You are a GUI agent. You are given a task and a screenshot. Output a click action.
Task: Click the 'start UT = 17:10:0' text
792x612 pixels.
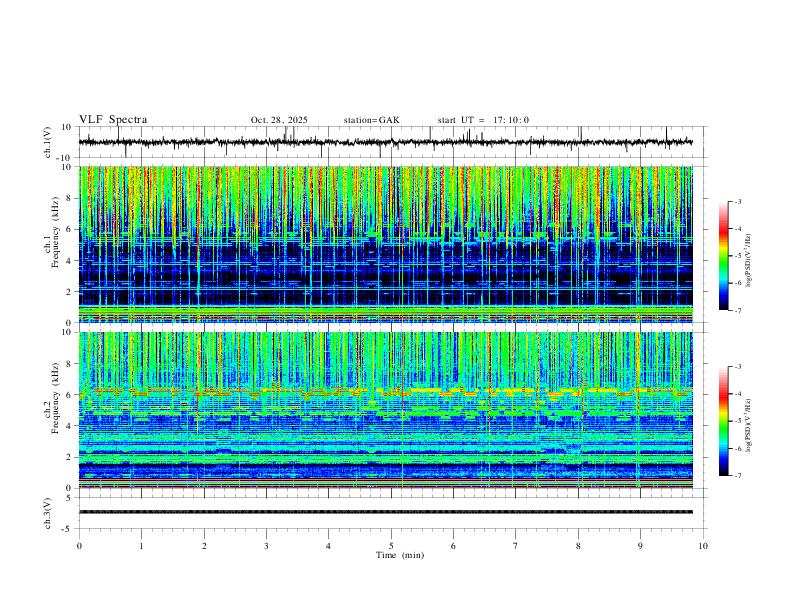pos(483,120)
